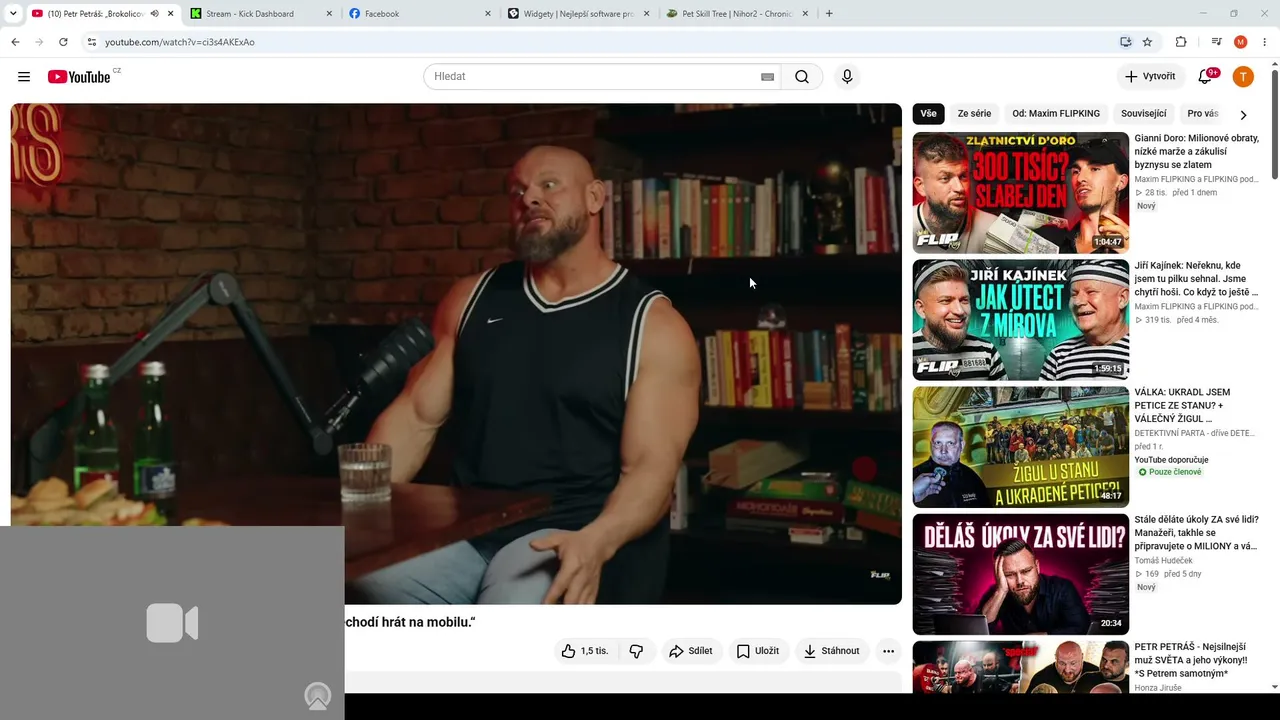Open Gianni Doro video title link
This screenshot has height=720, width=1280.
[1196, 152]
